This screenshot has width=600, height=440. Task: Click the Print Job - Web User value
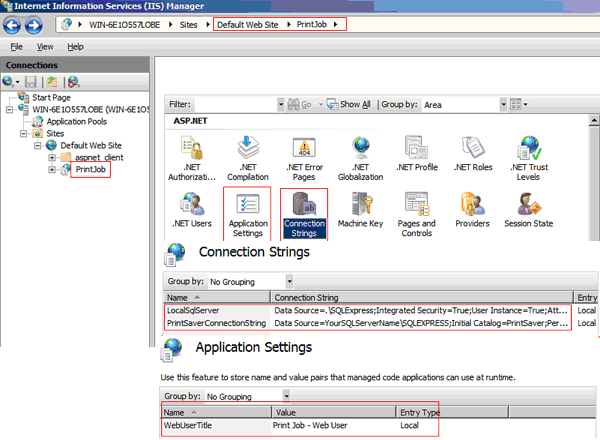310,425
